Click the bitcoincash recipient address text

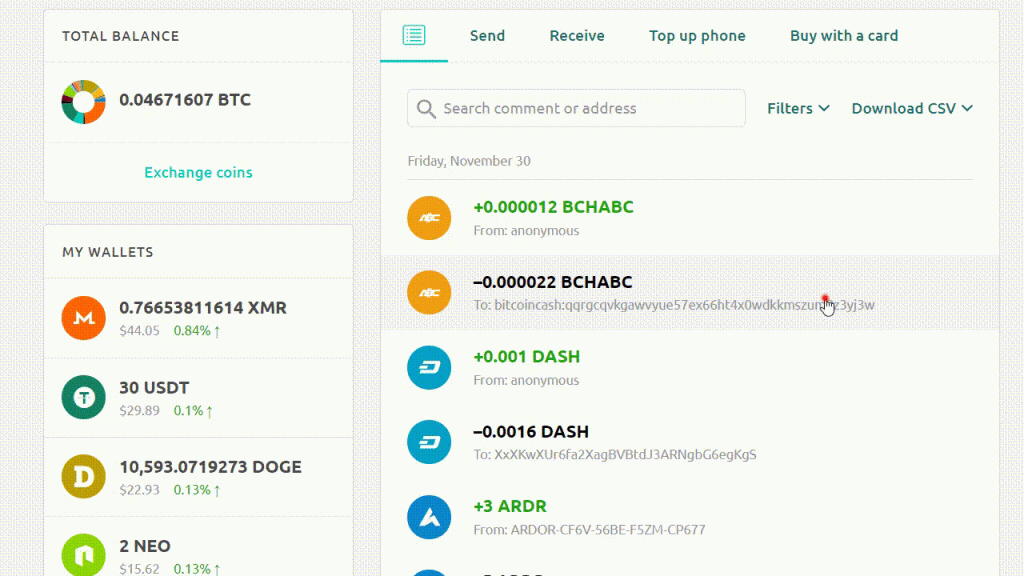pyautogui.click(x=684, y=305)
